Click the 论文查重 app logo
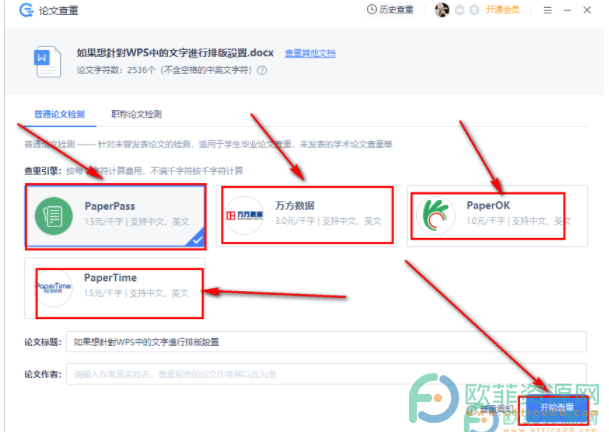The image size is (609, 432). (27, 10)
